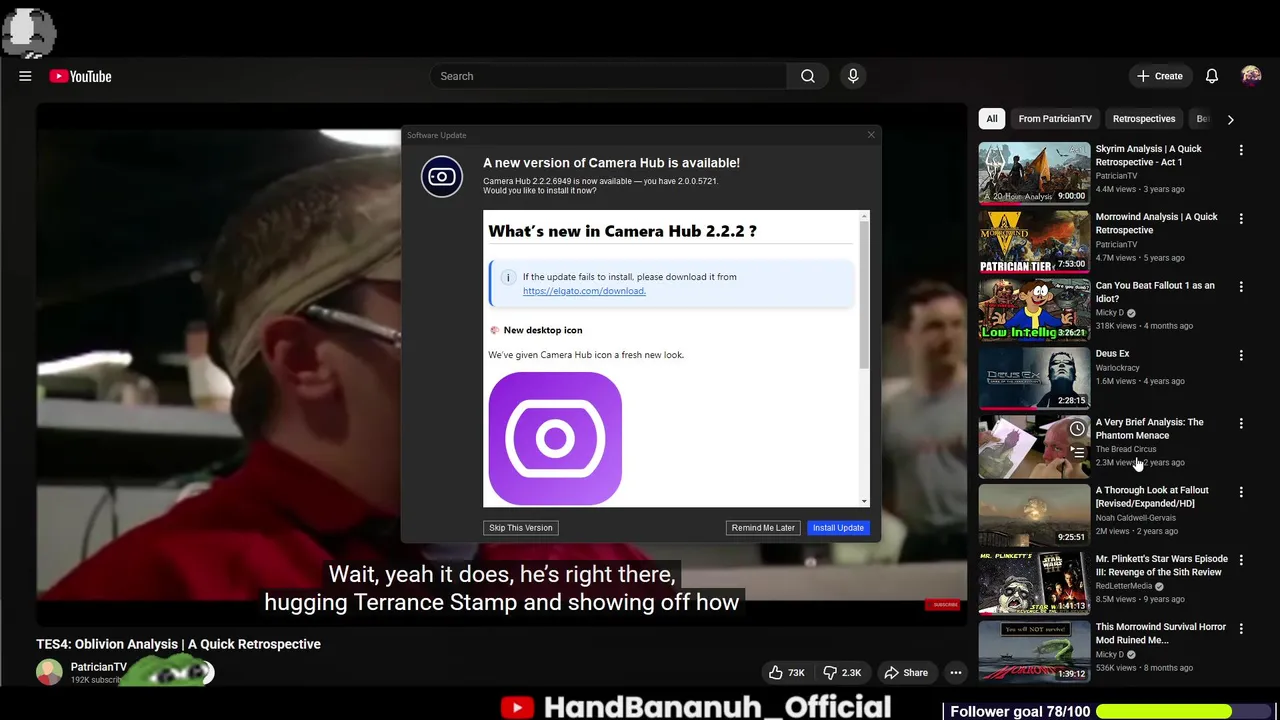Click the RedLetterMedia channel name

(1124, 586)
